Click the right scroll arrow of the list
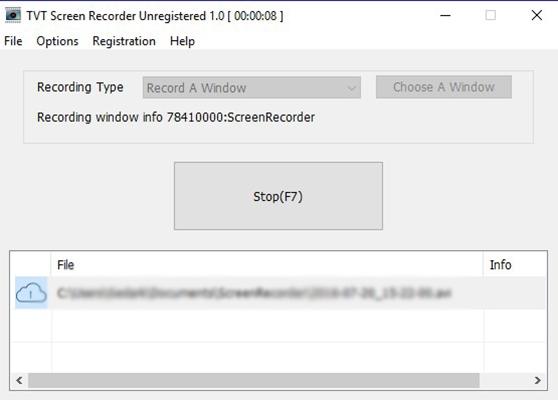Viewport: 558px width, 400px height. point(538,380)
